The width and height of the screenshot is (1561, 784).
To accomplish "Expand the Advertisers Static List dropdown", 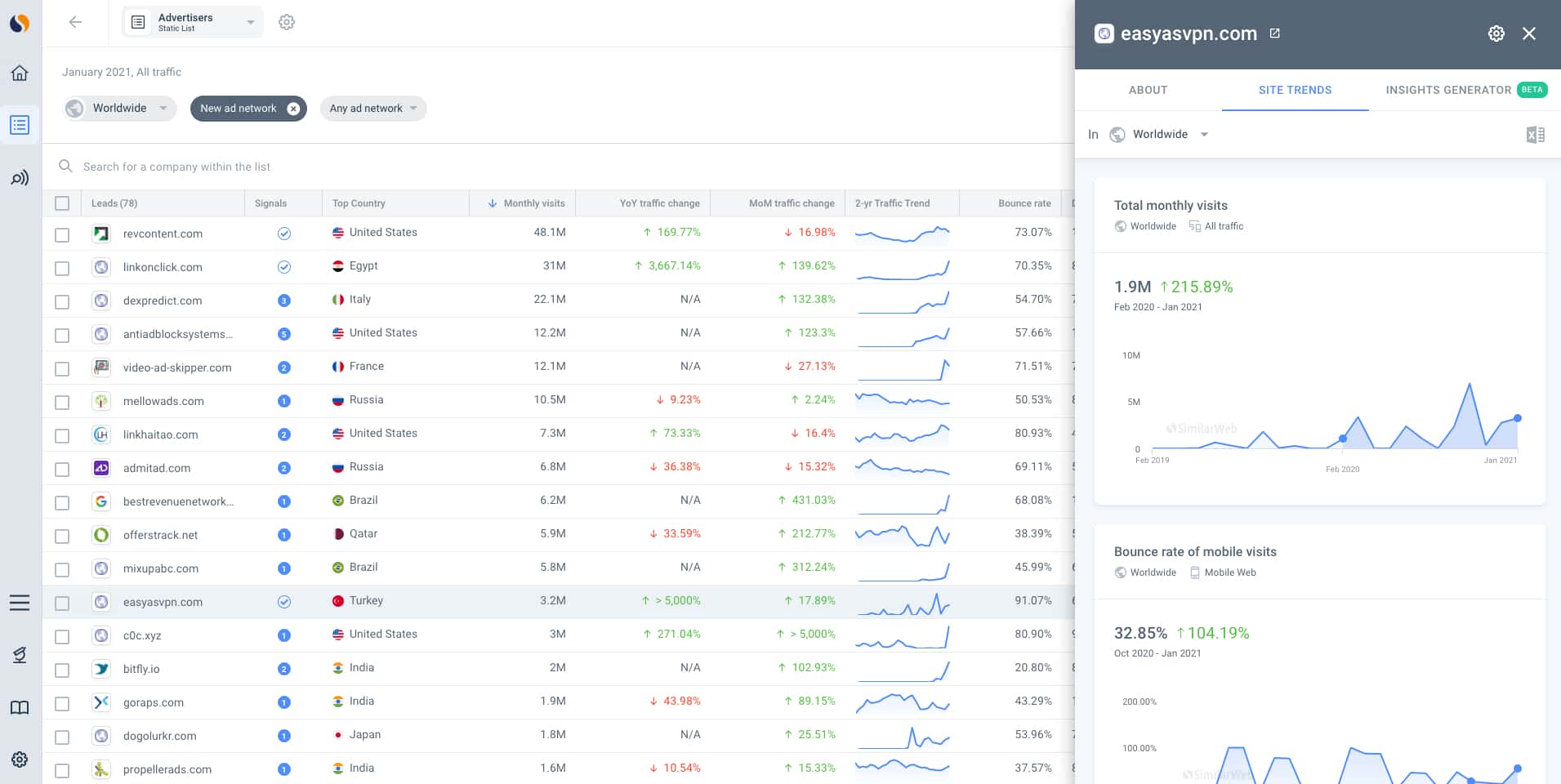I will pos(193,22).
